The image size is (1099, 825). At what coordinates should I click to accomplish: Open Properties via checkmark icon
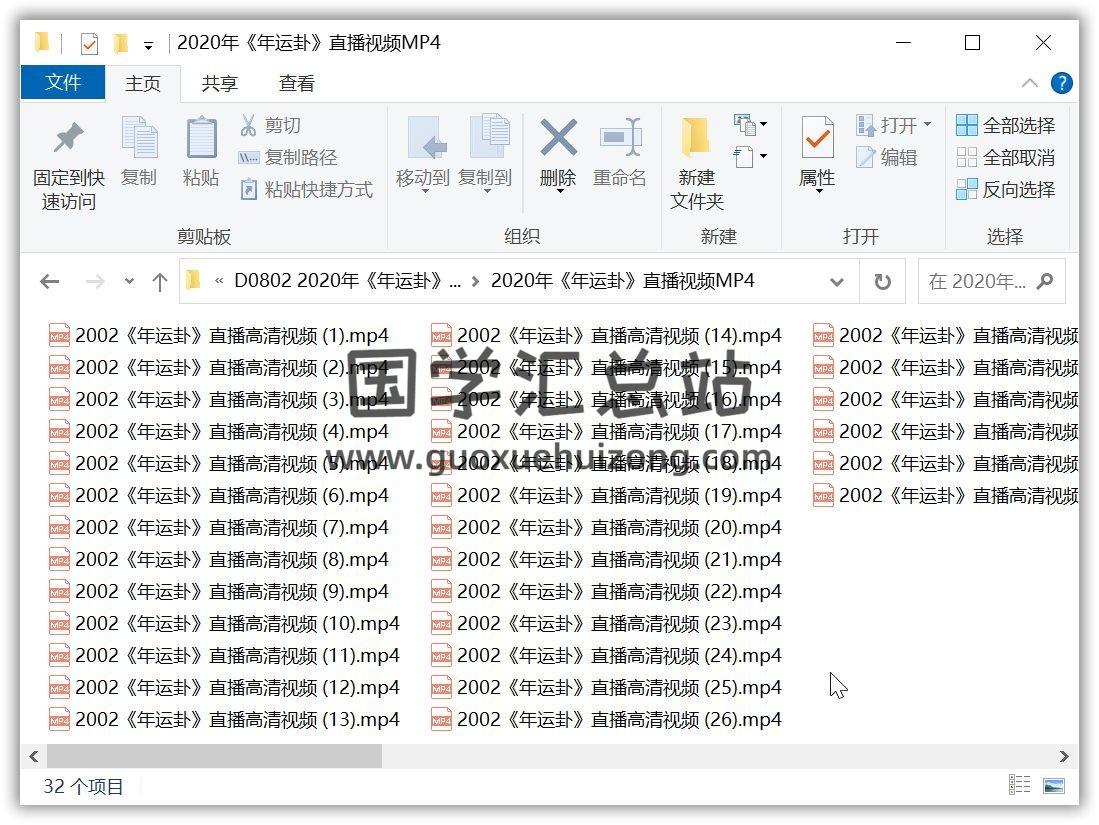tap(817, 140)
